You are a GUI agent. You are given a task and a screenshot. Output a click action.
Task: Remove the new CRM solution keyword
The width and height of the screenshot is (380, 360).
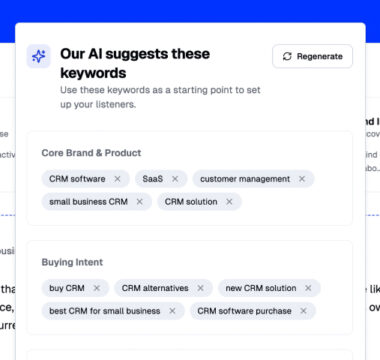[308, 288]
